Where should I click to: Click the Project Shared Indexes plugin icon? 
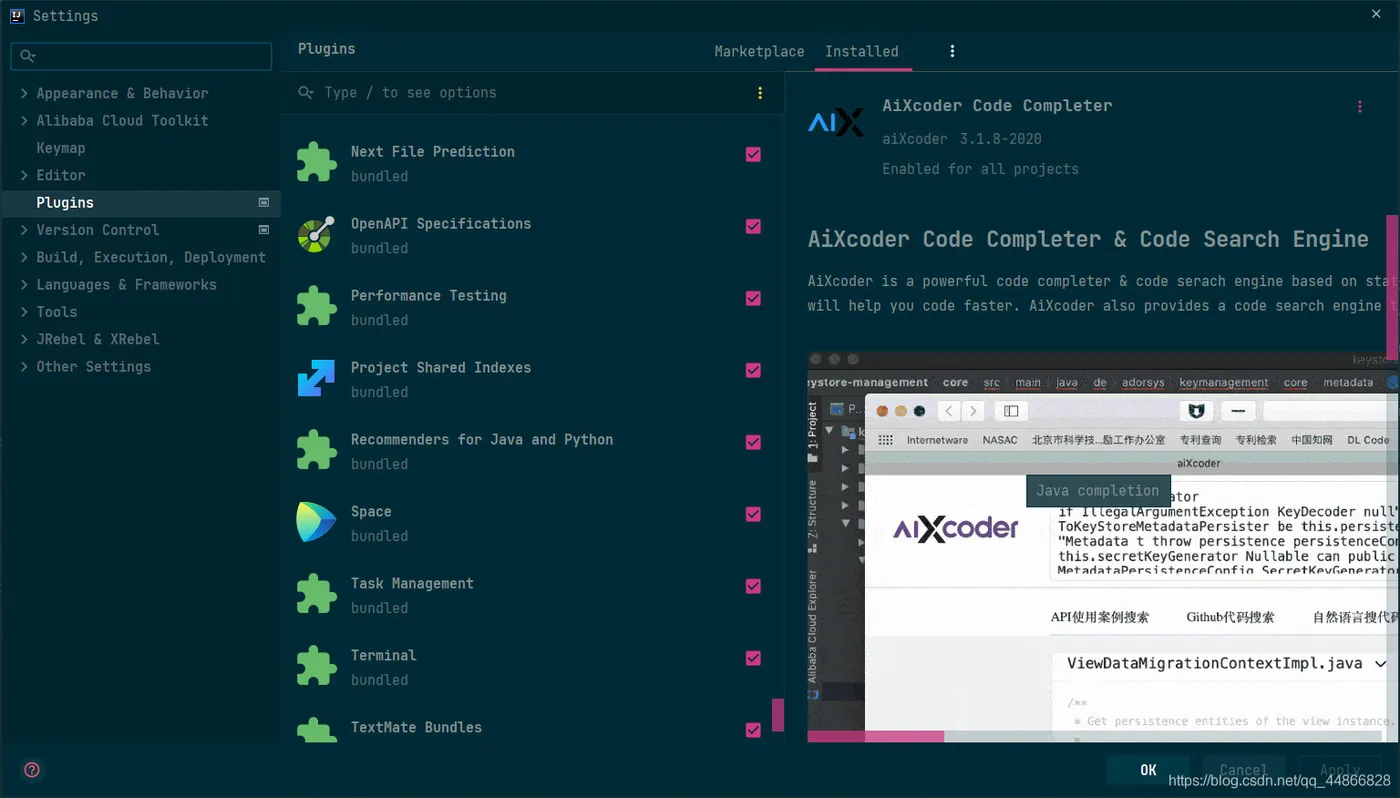coord(316,378)
